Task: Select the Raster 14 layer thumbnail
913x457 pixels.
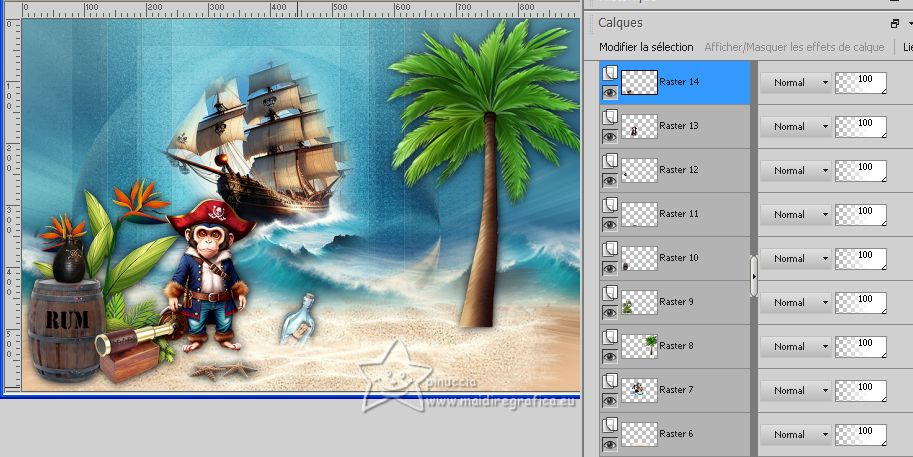Action: coord(639,82)
